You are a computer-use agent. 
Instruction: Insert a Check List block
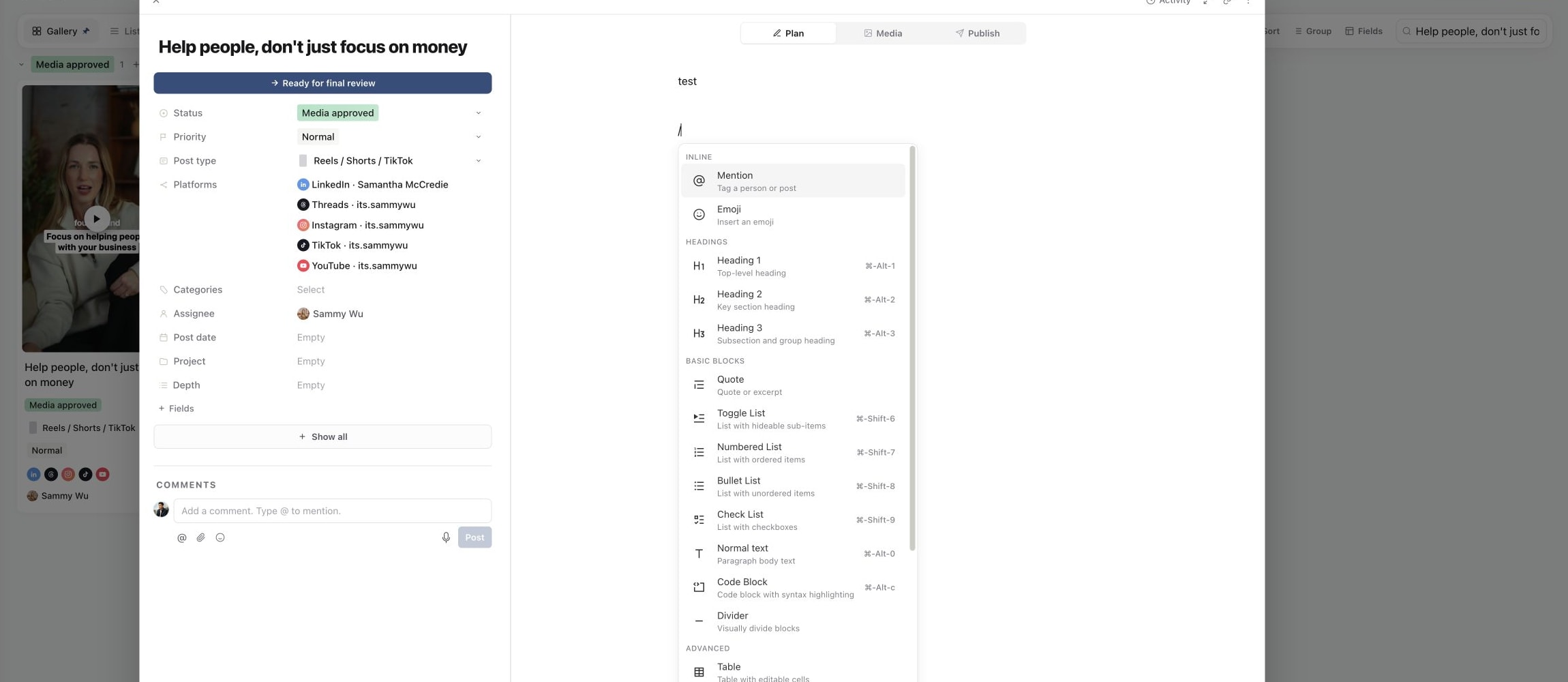pos(793,520)
